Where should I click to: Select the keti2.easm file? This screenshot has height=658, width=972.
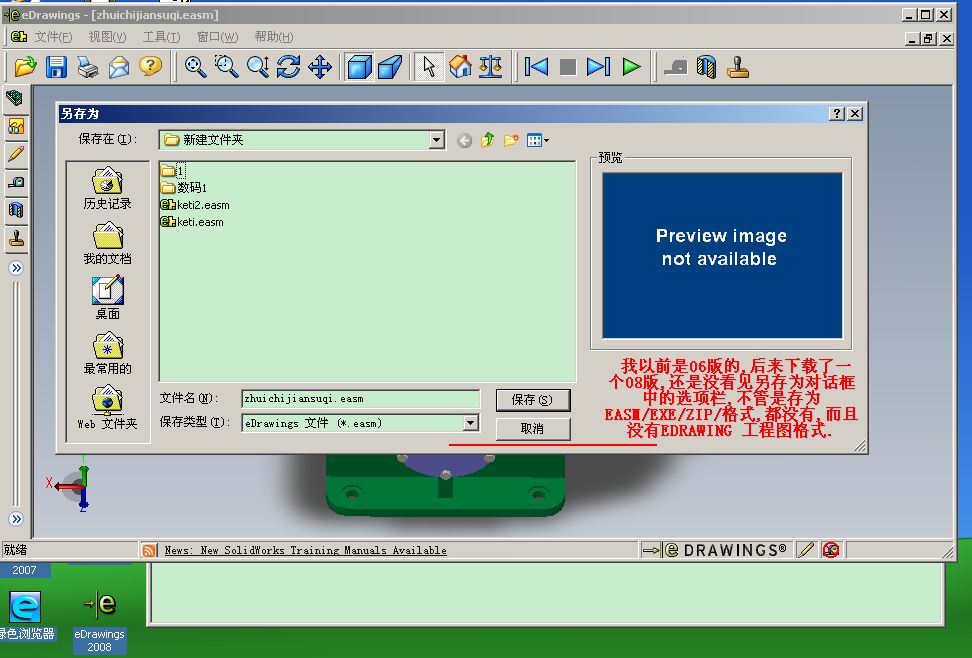click(195, 205)
